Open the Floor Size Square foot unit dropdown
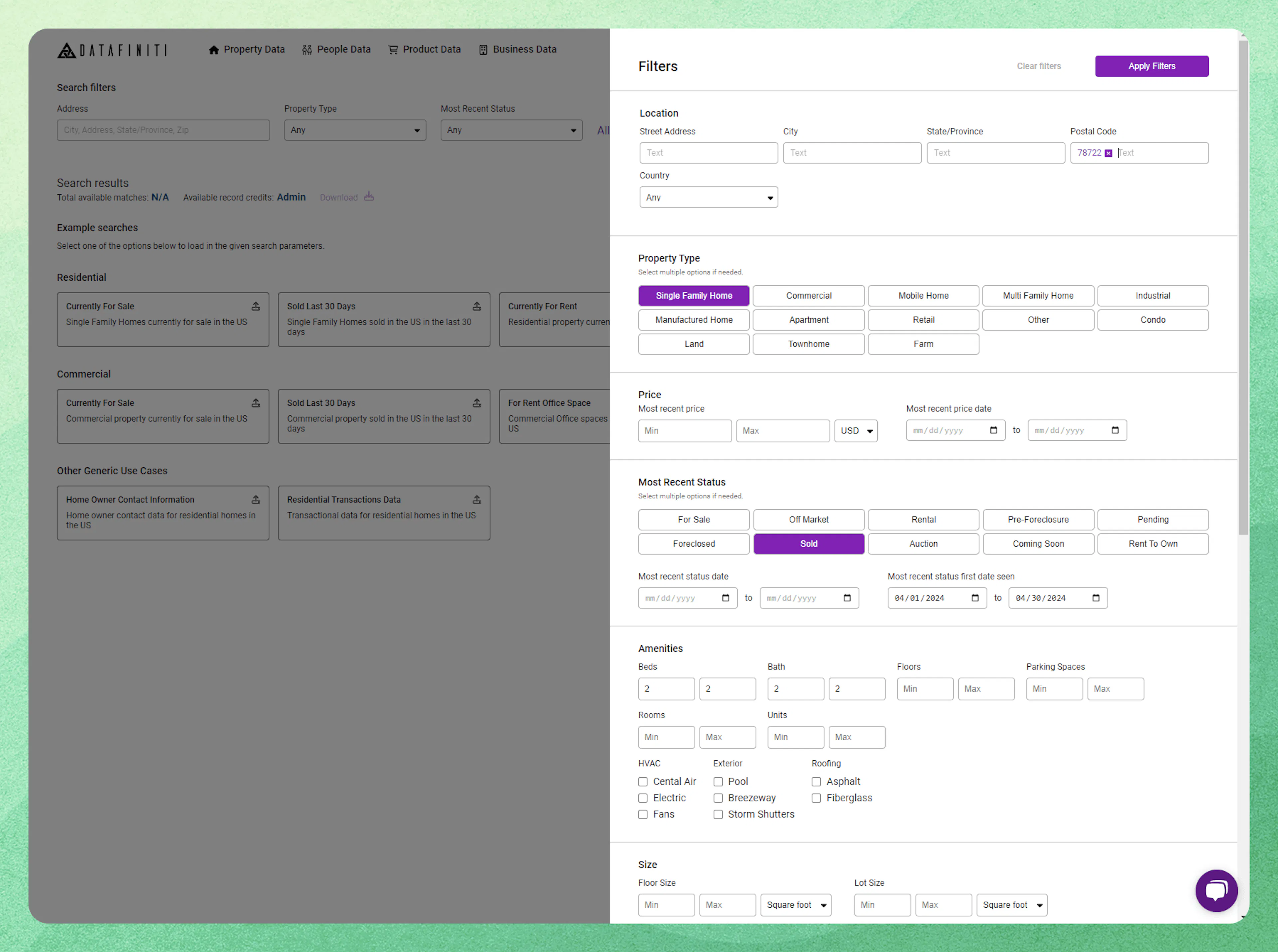Viewport: 1278px width, 952px height. pyautogui.click(x=796, y=905)
